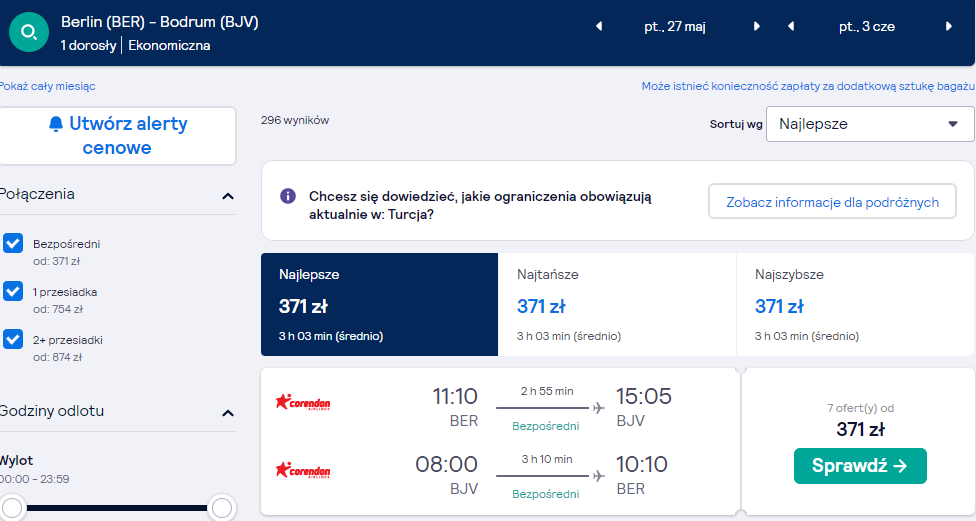Go to previous departure date before 27 maj
This screenshot has width=976, height=521.
click(599, 26)
